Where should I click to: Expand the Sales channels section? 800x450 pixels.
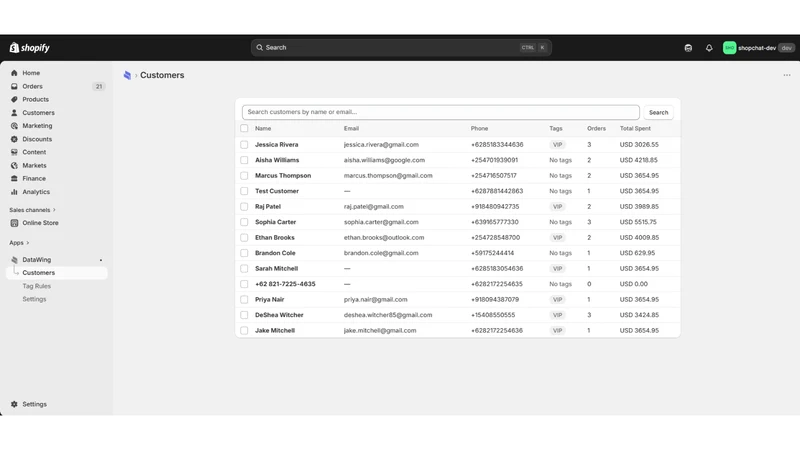[33, 210]
